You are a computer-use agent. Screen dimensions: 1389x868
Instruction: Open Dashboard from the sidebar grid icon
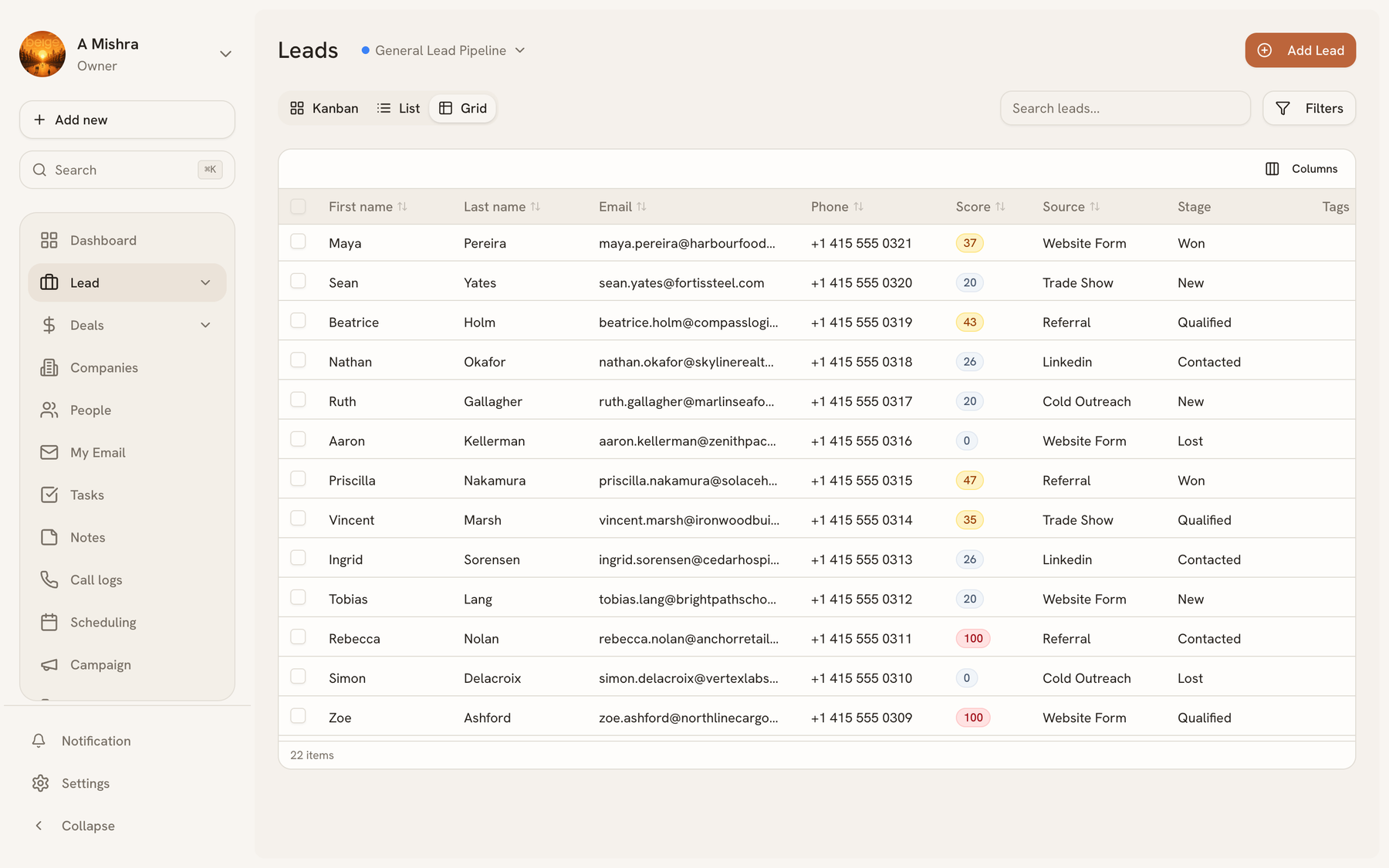[x=49, y=241]
